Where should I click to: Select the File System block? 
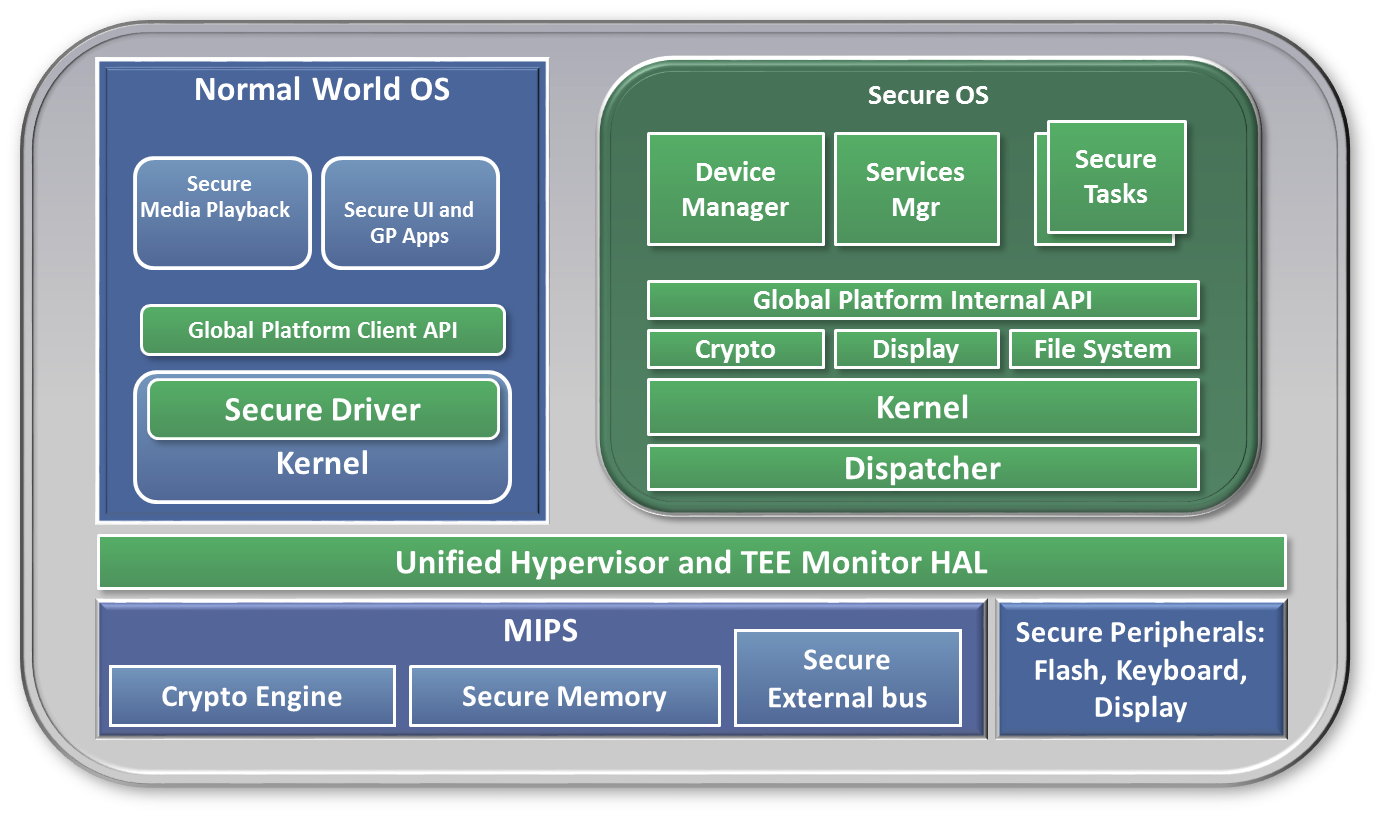pos(1103,349)
